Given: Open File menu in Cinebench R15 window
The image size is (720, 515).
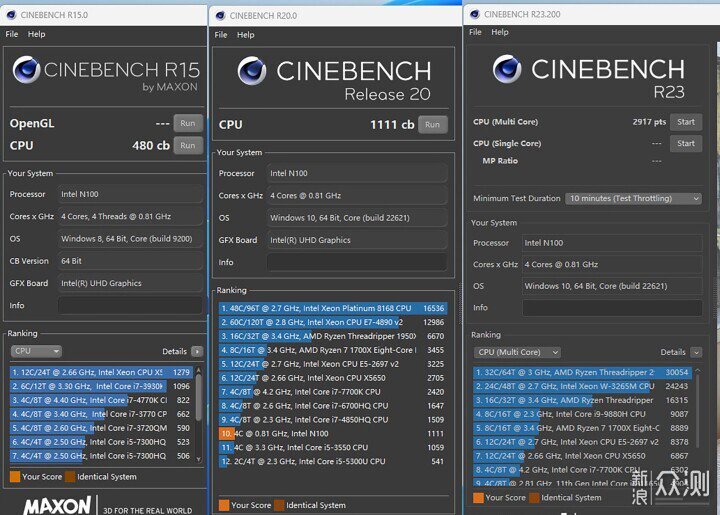Looking at the screenshot, I should tap(12, 34).
